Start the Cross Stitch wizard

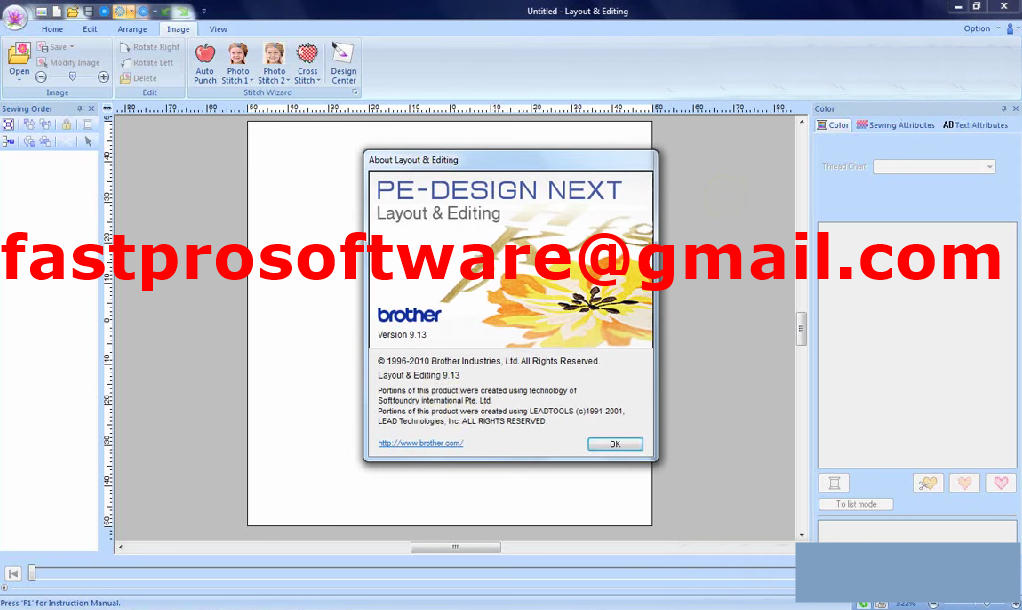(306, 63)
